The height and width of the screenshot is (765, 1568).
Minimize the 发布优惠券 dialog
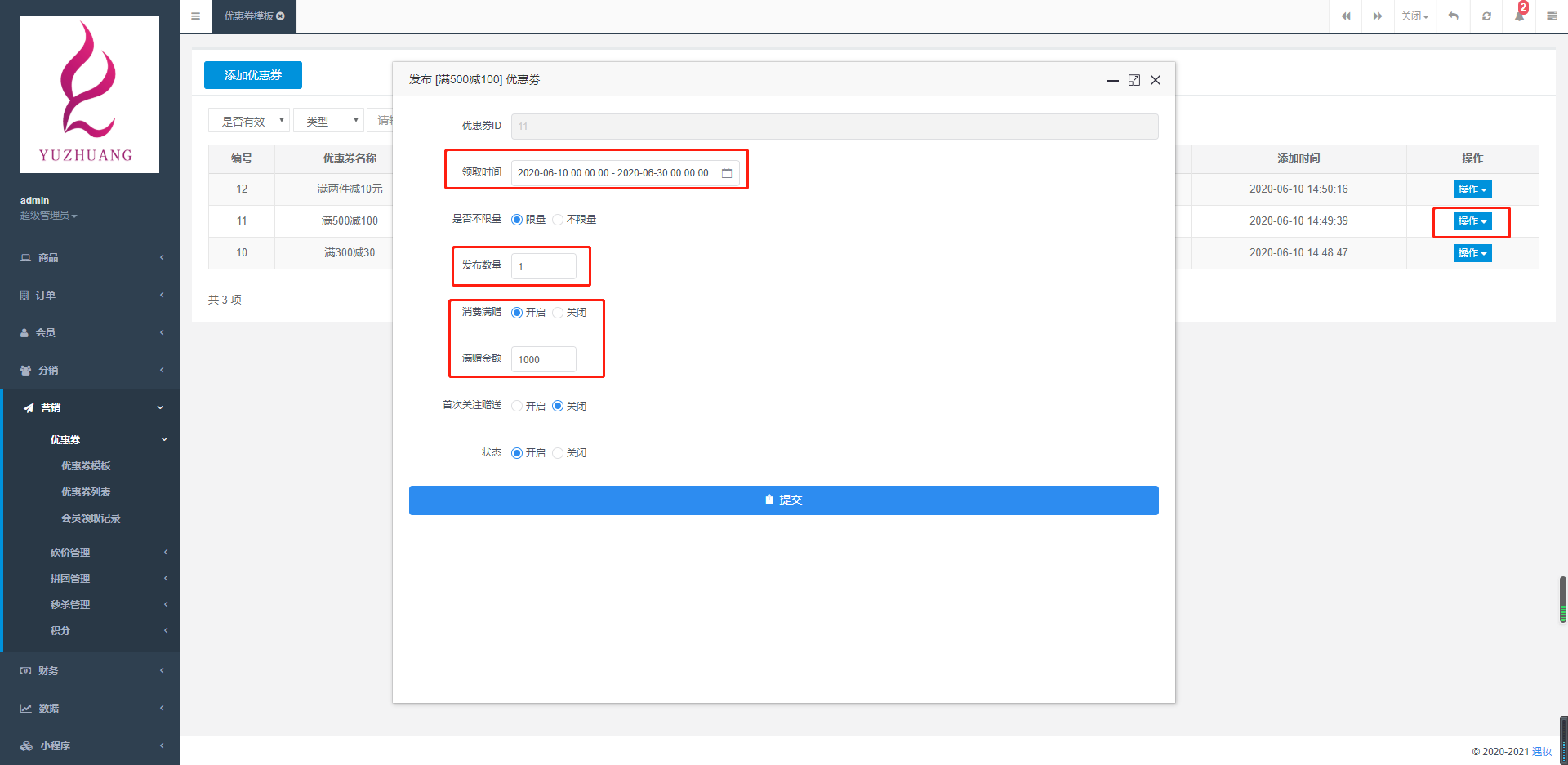pos(1112,80)
